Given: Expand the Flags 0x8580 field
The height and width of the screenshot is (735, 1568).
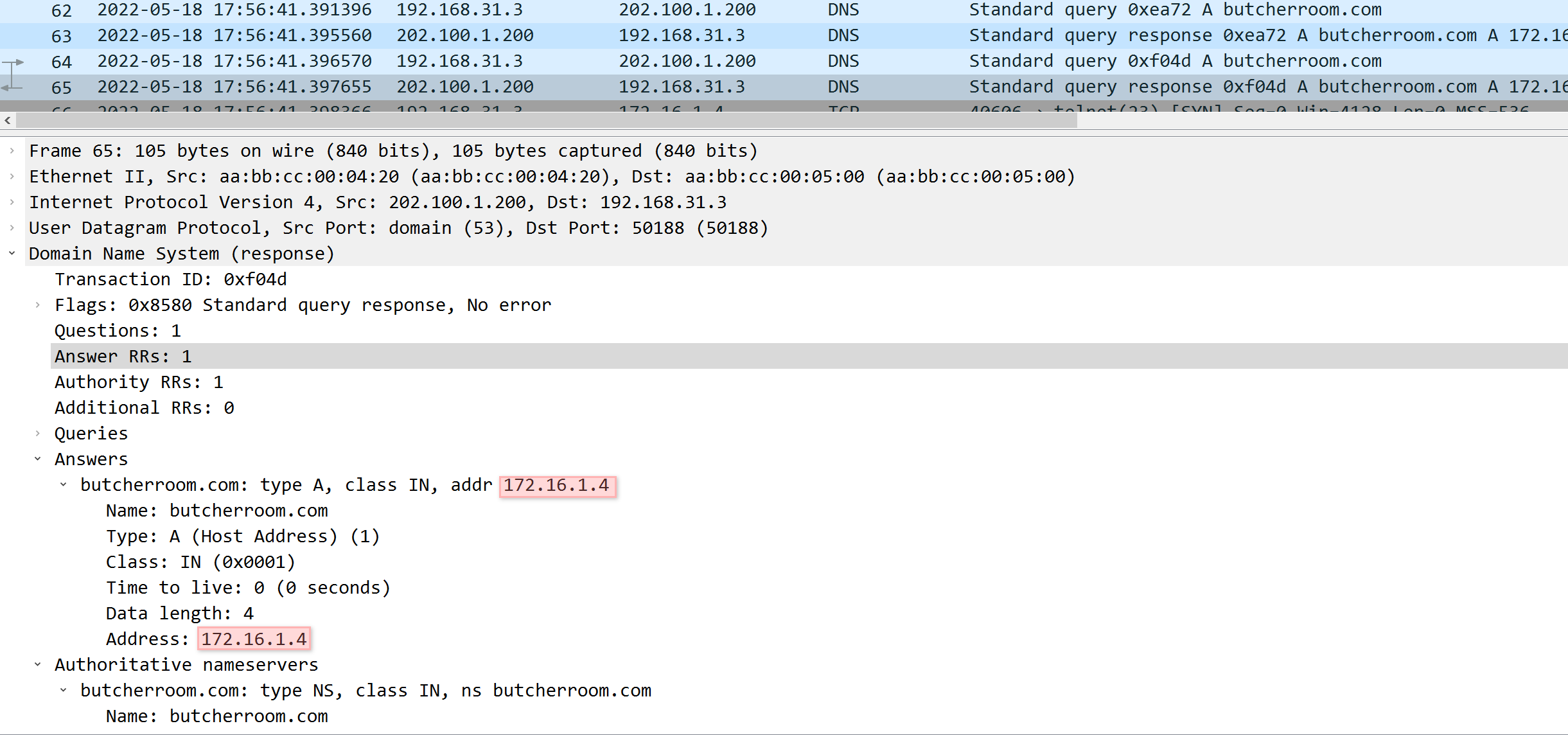Looking at the screenshot, I should tap(37, 305).
